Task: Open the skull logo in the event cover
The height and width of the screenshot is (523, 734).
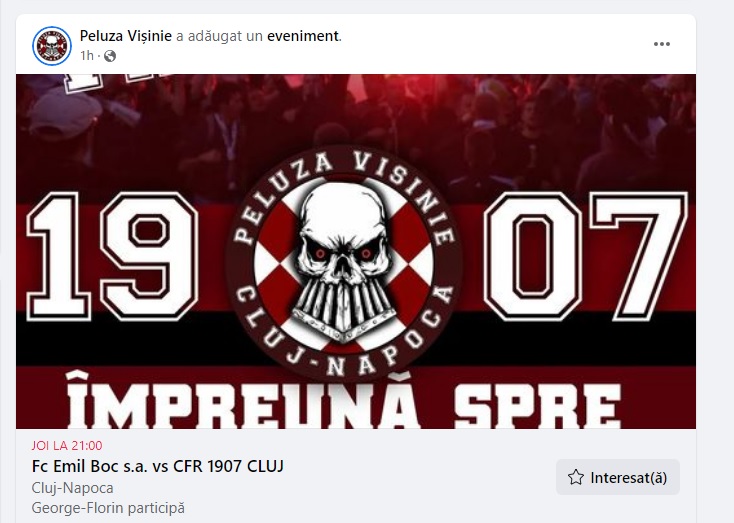Action: coord(345,260)
